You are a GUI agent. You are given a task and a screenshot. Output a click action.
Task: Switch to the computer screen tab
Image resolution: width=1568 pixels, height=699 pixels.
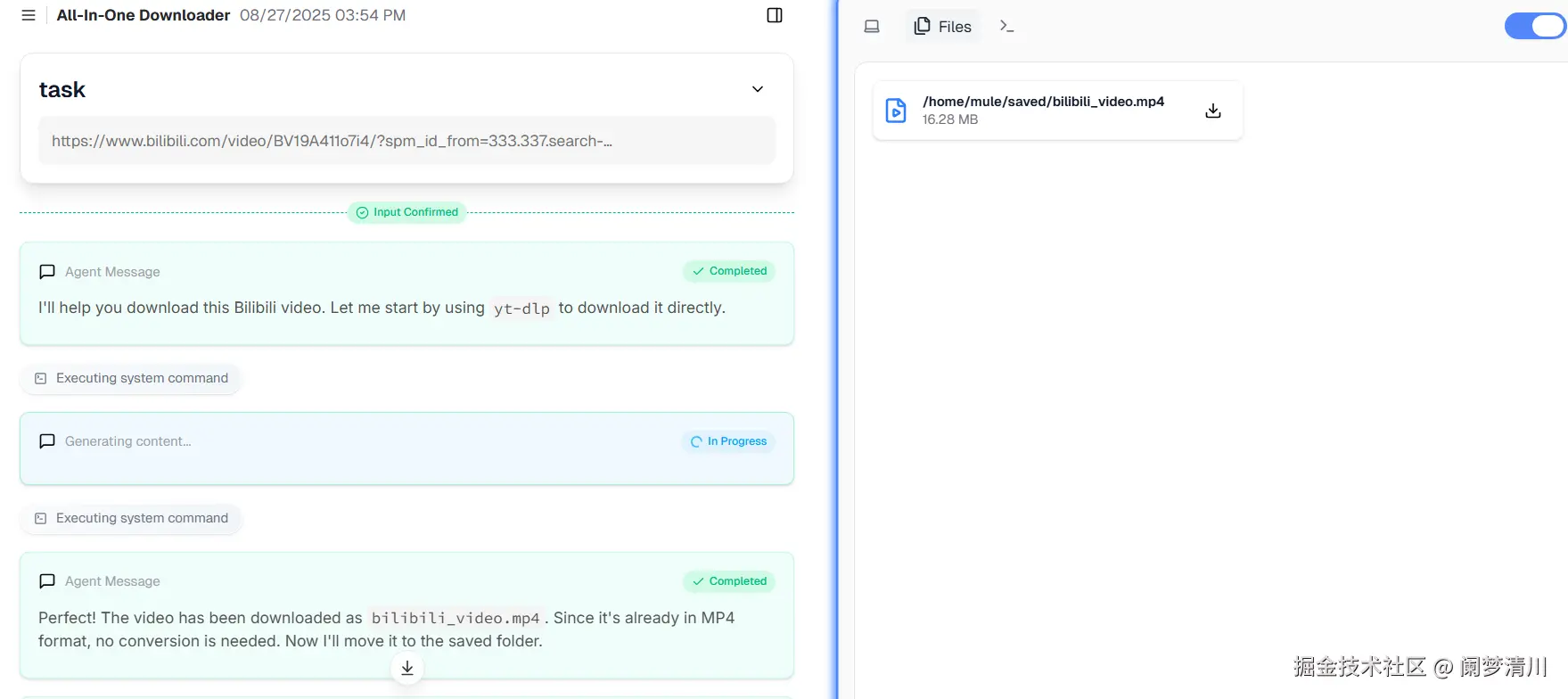872,27
